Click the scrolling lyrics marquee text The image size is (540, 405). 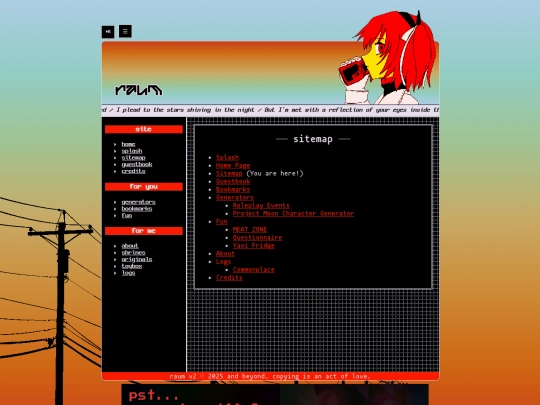[270, 110]
